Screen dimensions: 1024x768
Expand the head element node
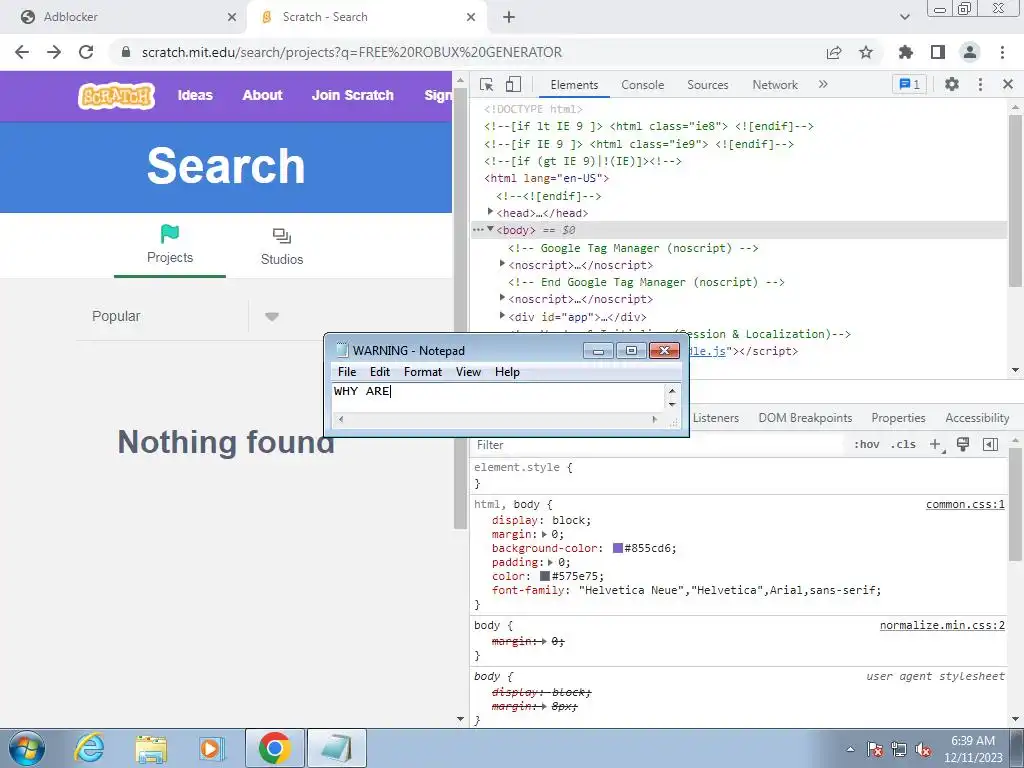pos(490,212)
